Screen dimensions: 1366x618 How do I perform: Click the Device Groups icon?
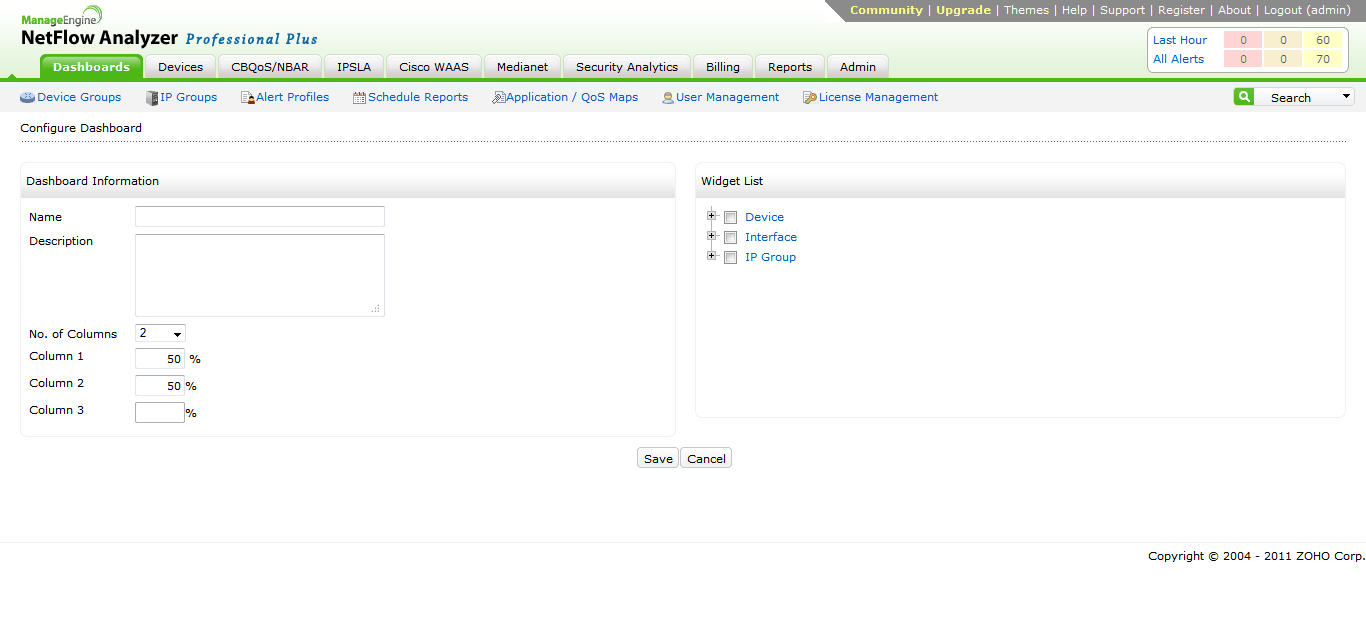click(27, 98)
